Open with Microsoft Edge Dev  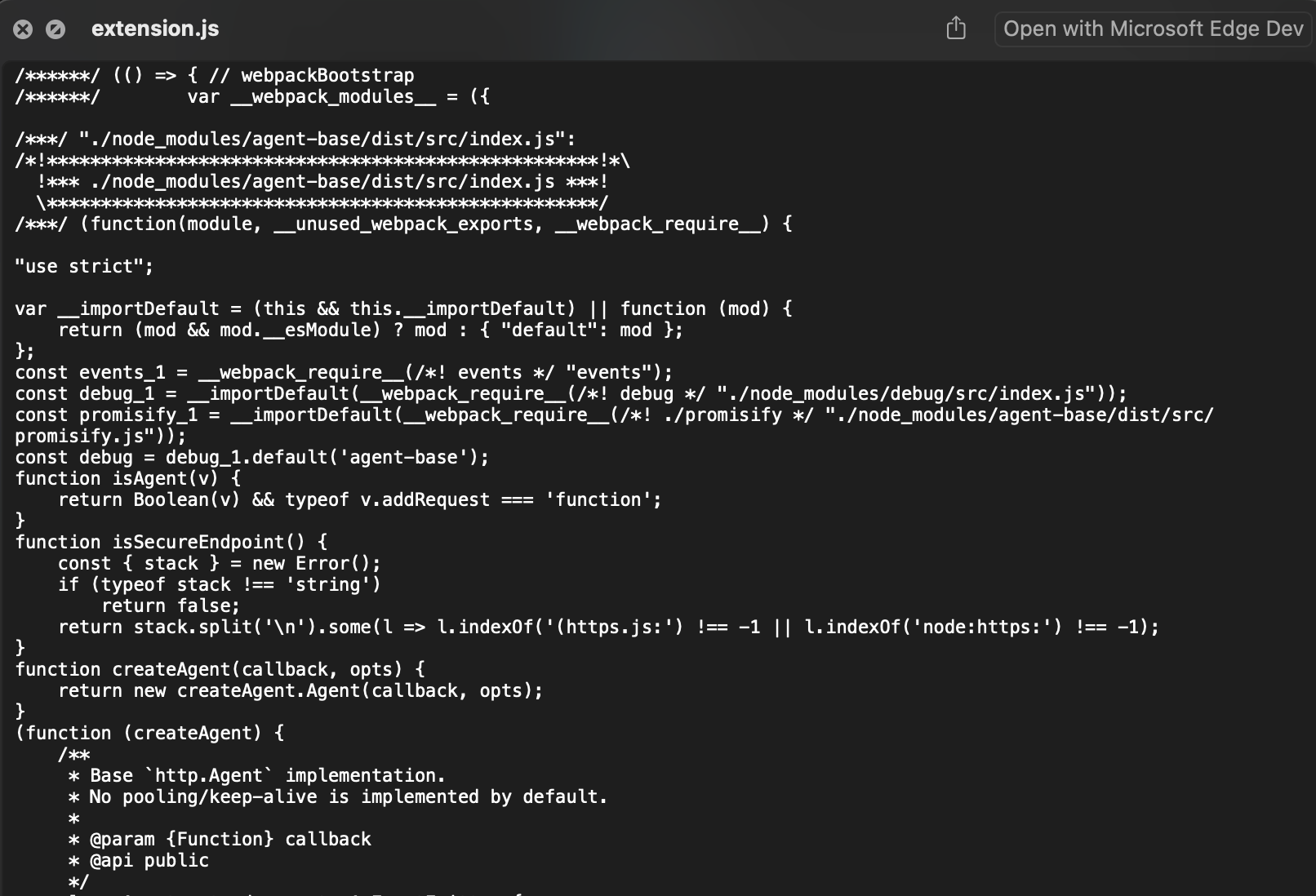(1151, 29)
